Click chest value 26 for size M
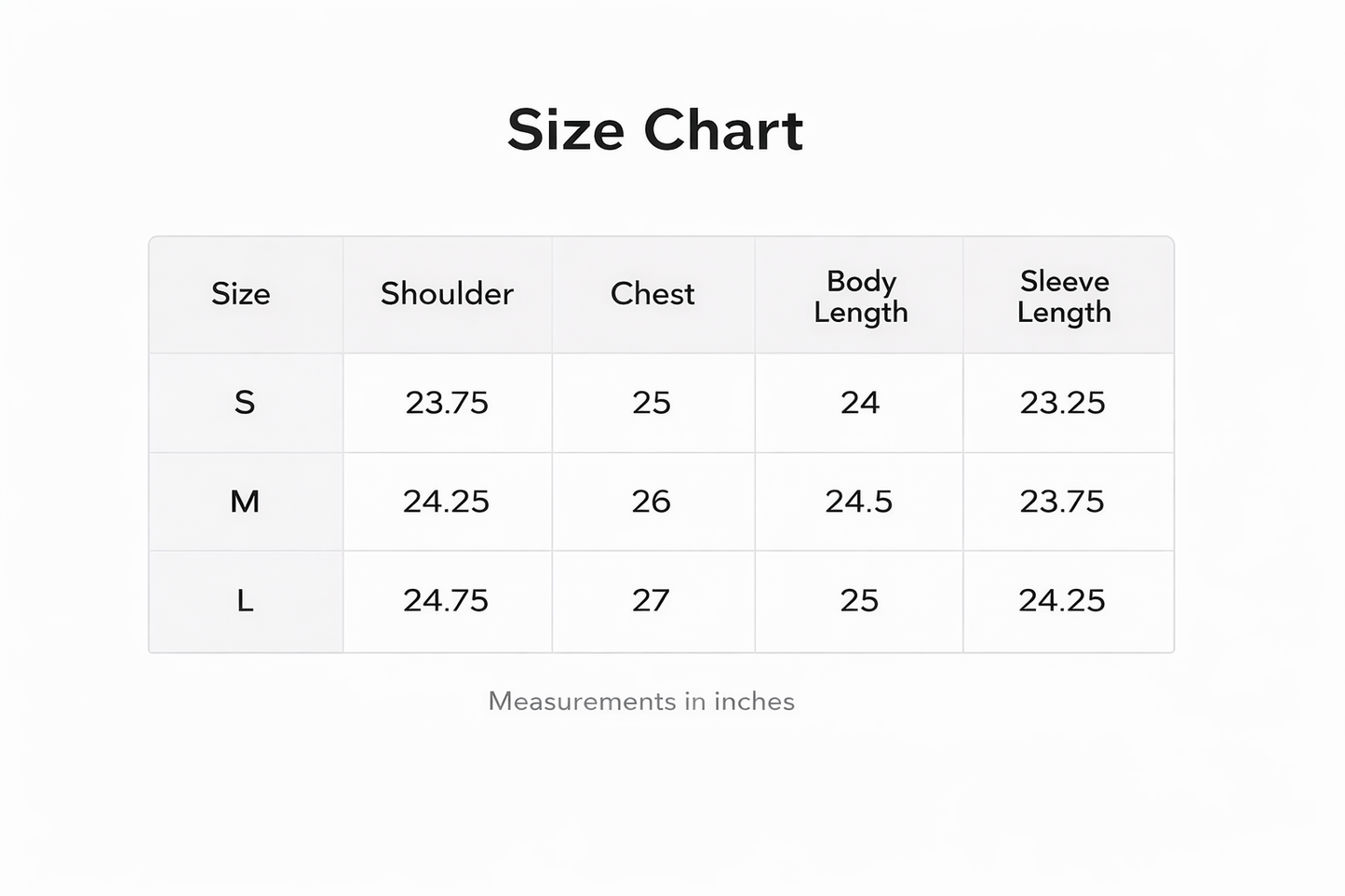Image resolution: width=1345 pixels, height=896 pixels. [x=652, y=501]
